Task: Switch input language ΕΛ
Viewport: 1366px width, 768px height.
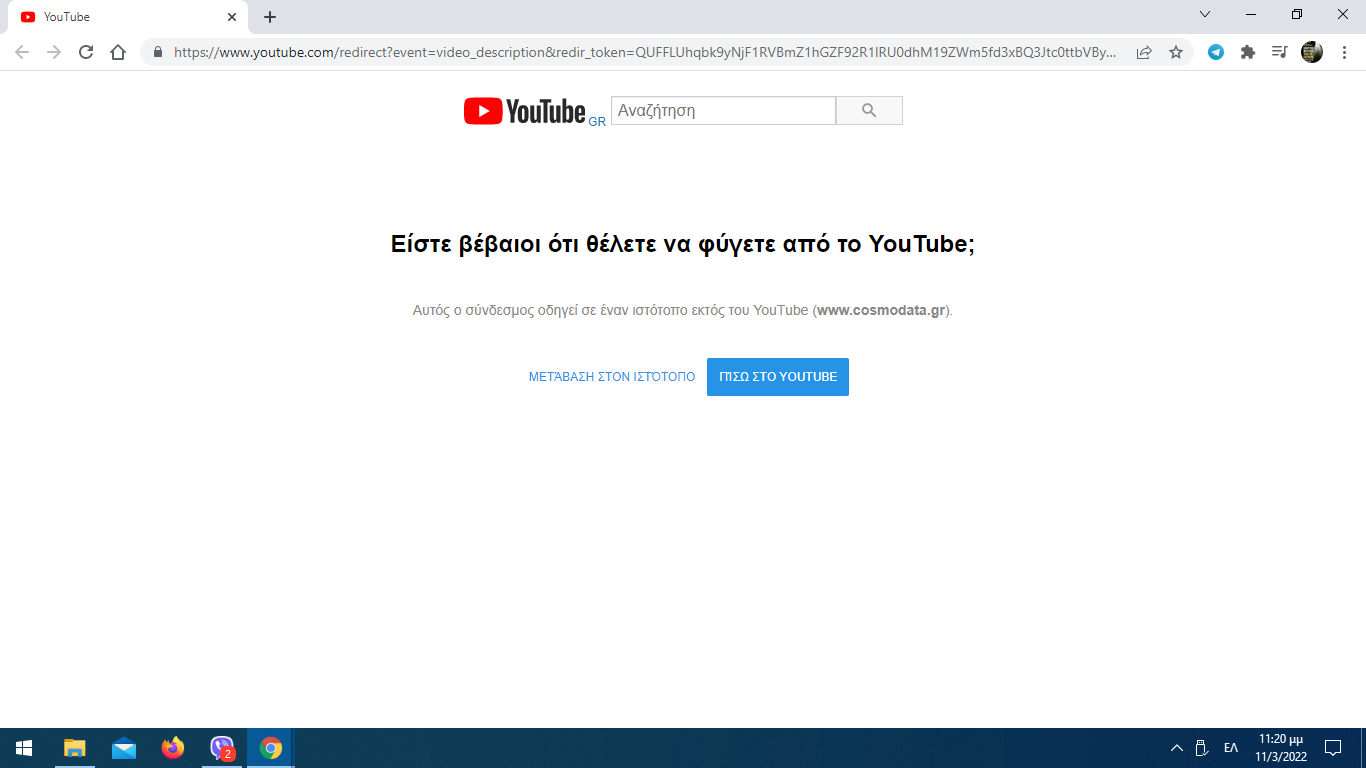Action: [1231, 748]
